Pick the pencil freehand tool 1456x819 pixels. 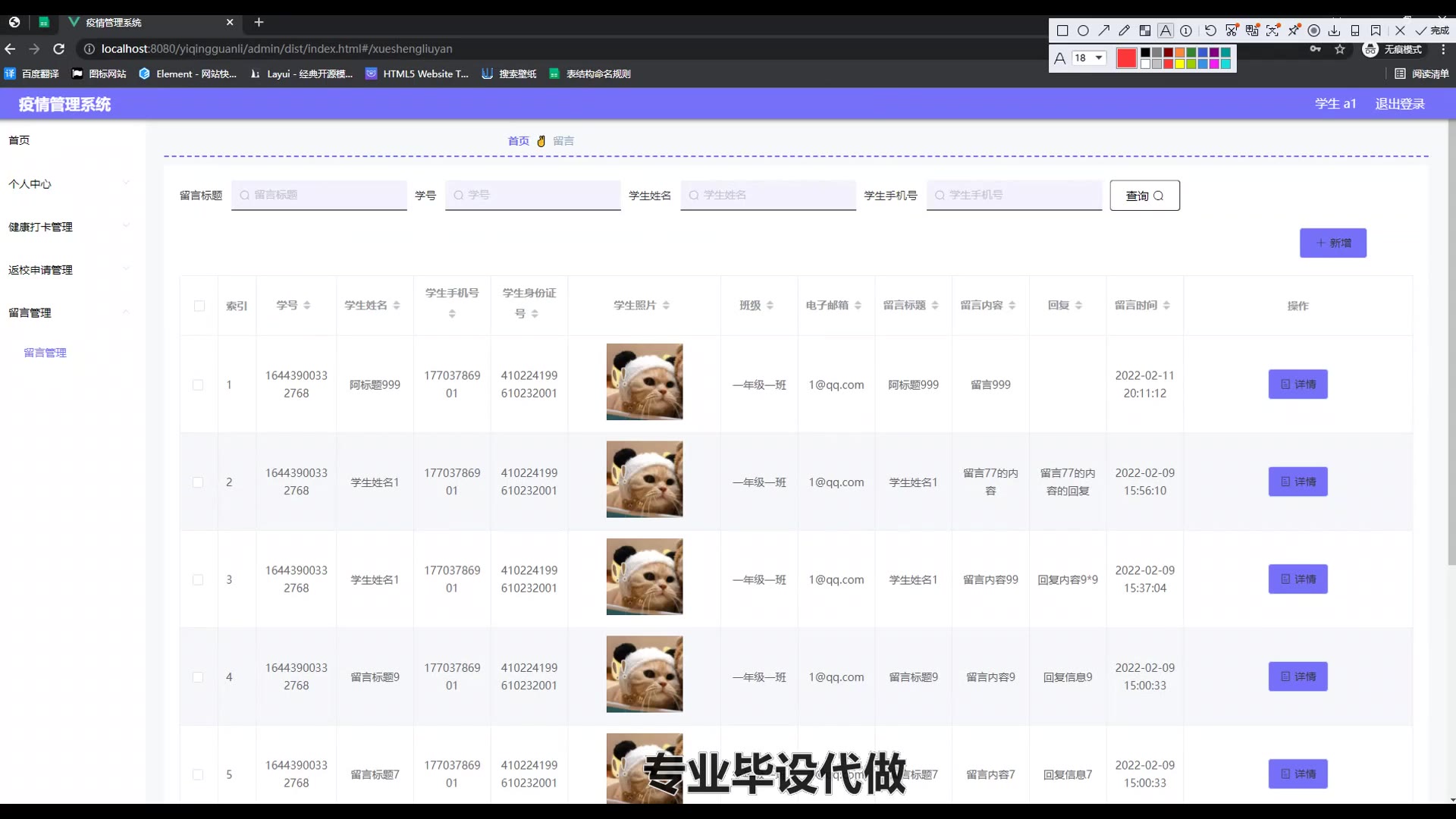click(x=1124, y=30)
